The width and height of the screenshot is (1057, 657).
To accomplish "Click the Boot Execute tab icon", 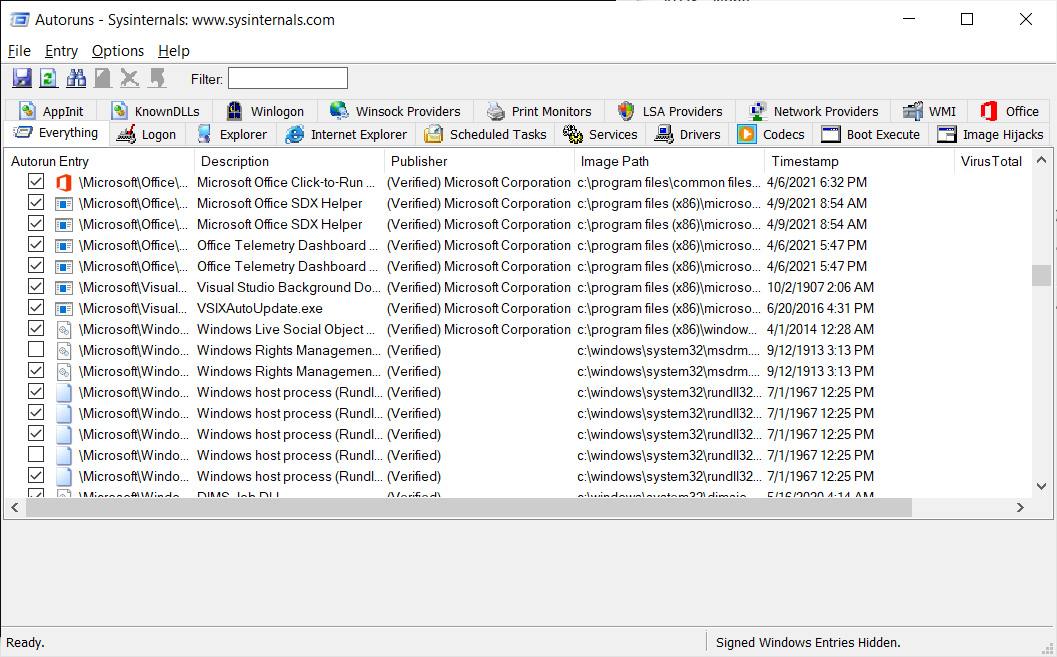I will pos(830,134).
